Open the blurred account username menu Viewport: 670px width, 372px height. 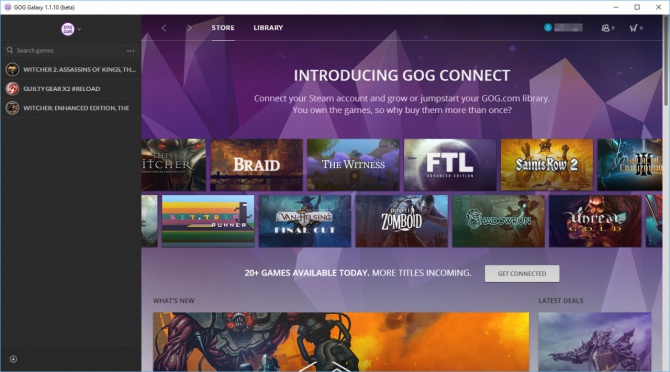click(568, 28)
